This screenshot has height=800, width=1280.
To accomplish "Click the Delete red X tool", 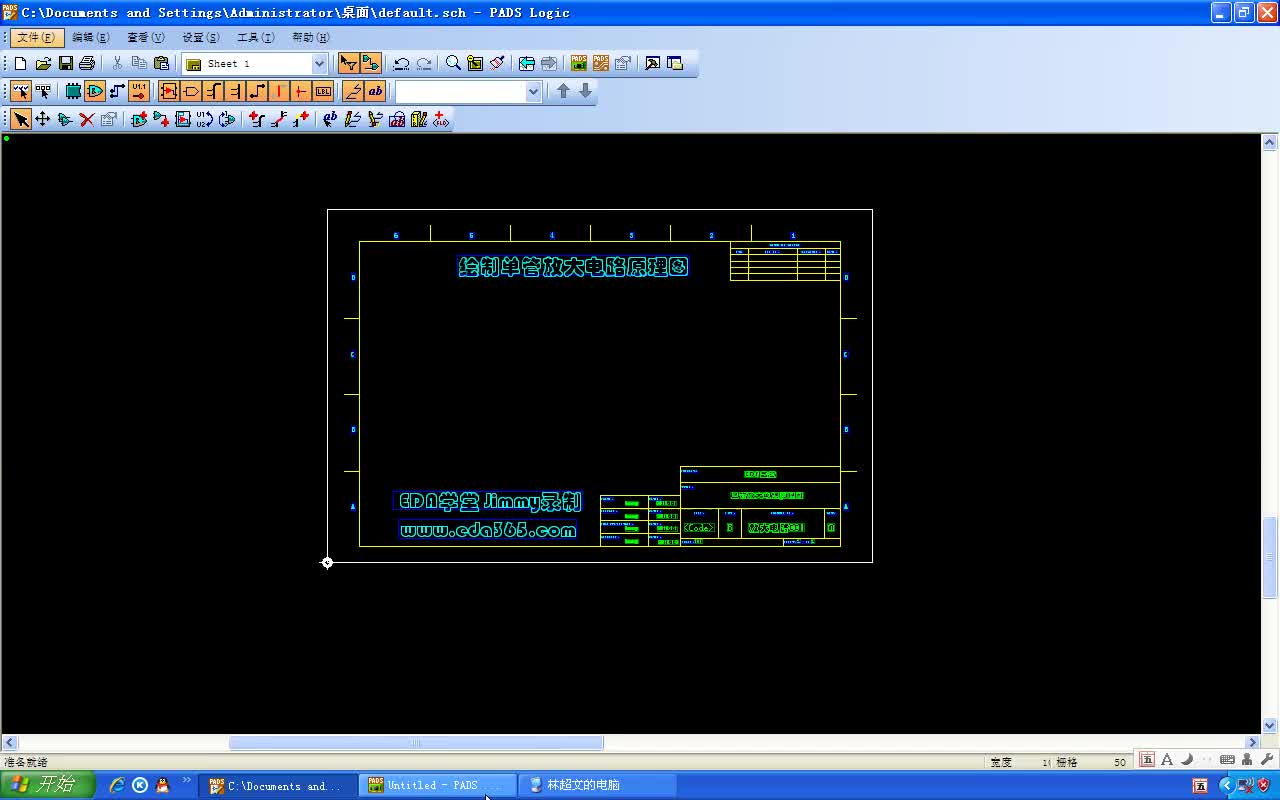I will (x=87, y=119).
